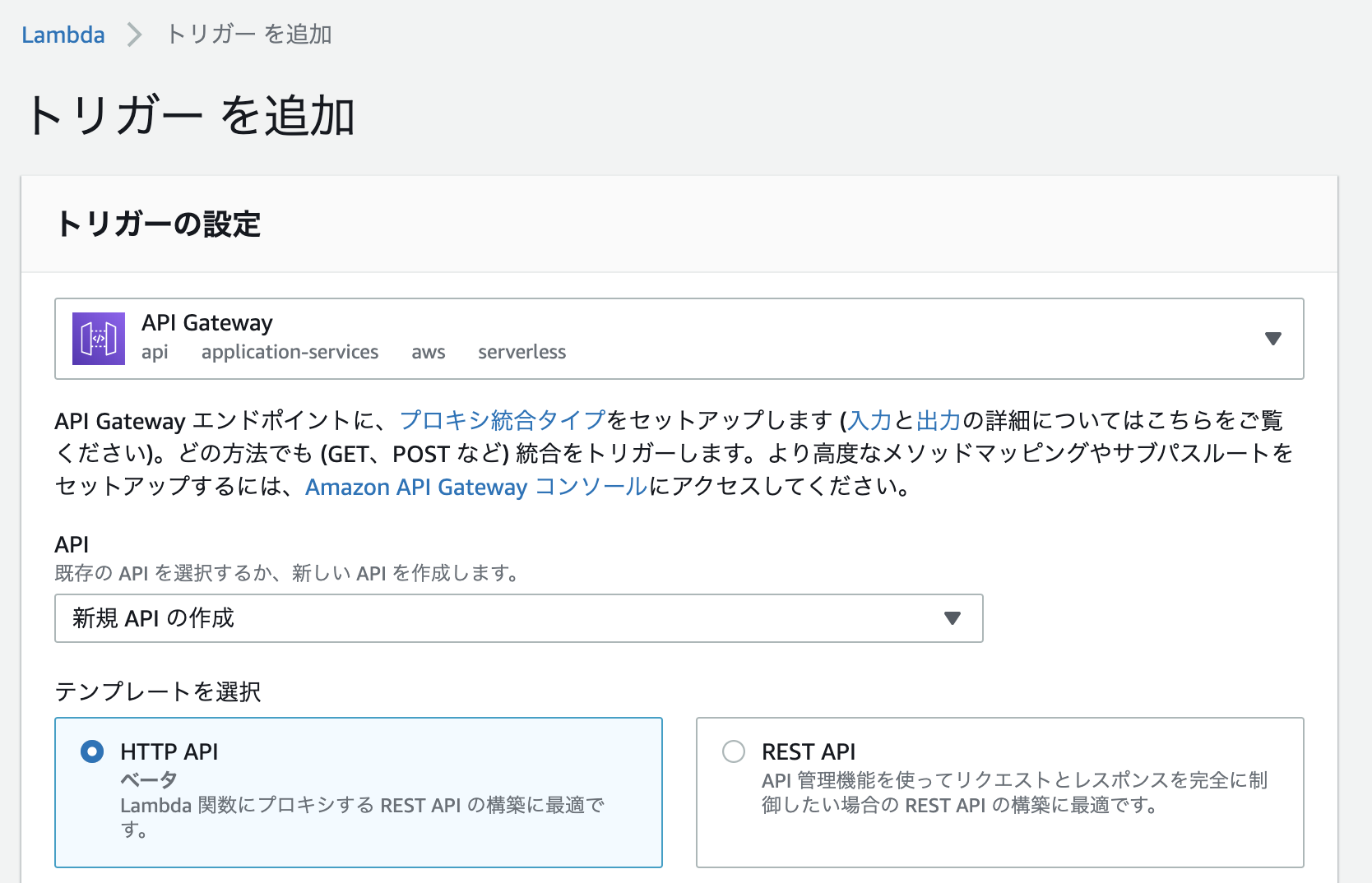
Task: Click the 既存の API を選択 hint text
Action: tap(286, 573)
